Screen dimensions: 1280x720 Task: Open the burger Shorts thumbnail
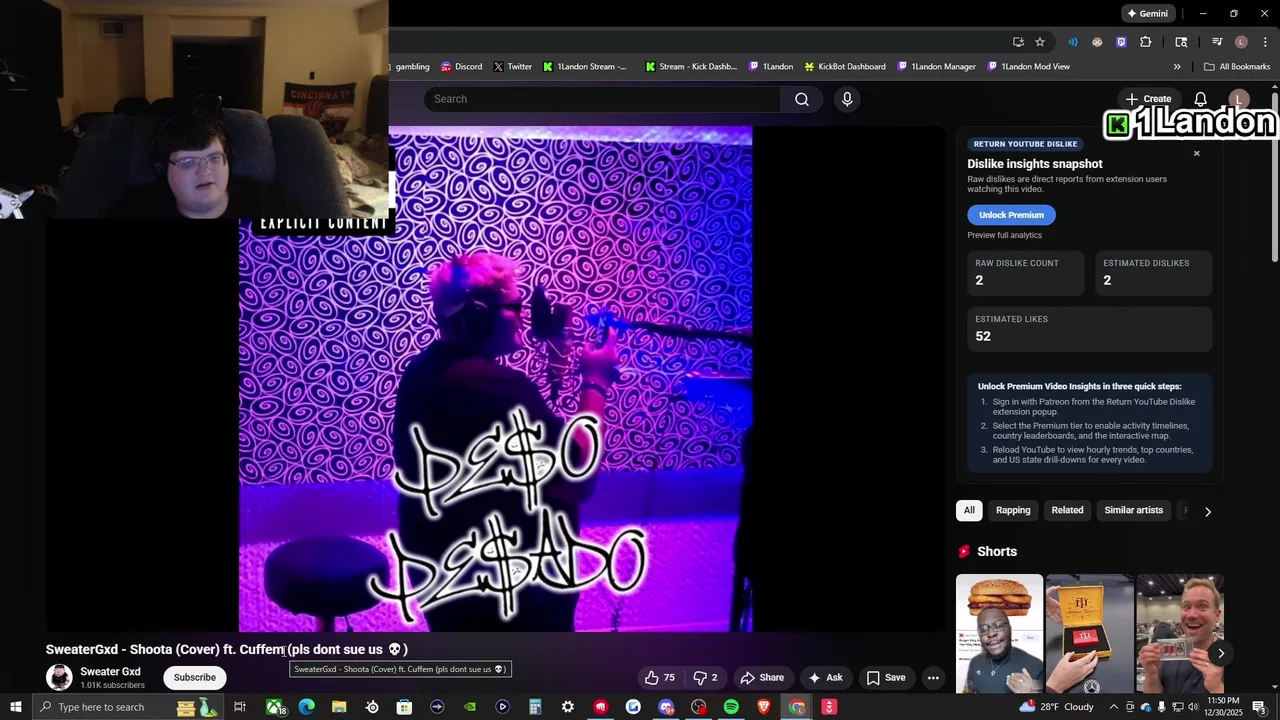pos(999,633)
